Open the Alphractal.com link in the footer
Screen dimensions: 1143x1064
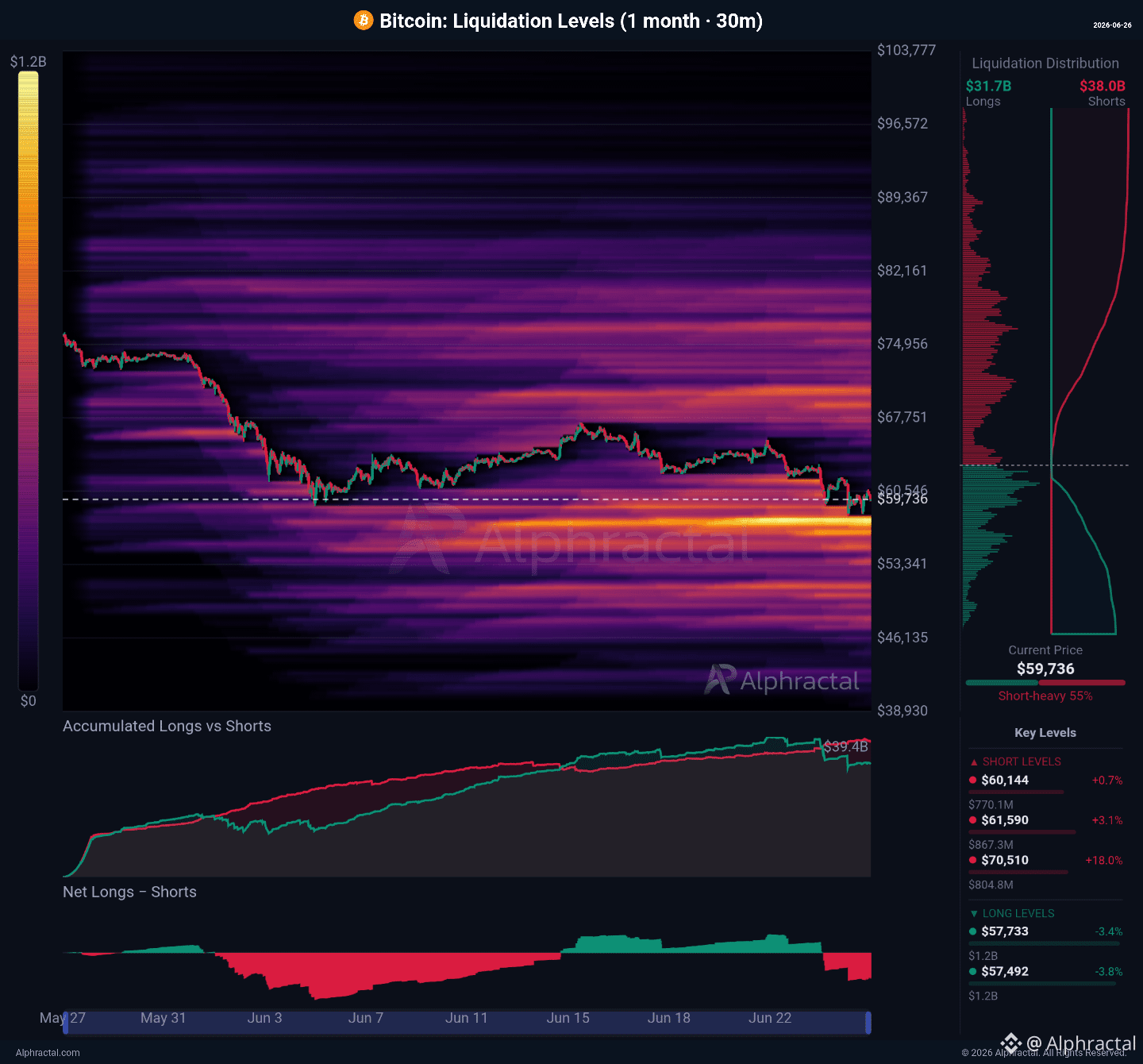click(48, 1053)
